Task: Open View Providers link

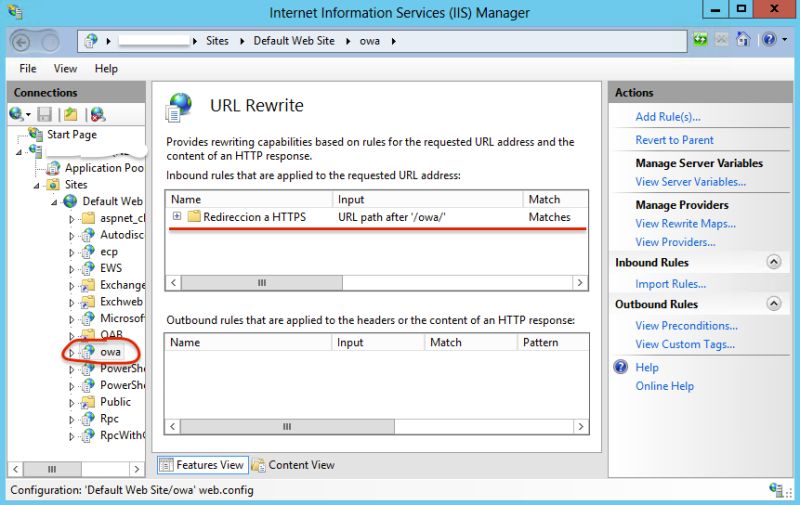Action: pyautogui.click(x=675, y=242)
